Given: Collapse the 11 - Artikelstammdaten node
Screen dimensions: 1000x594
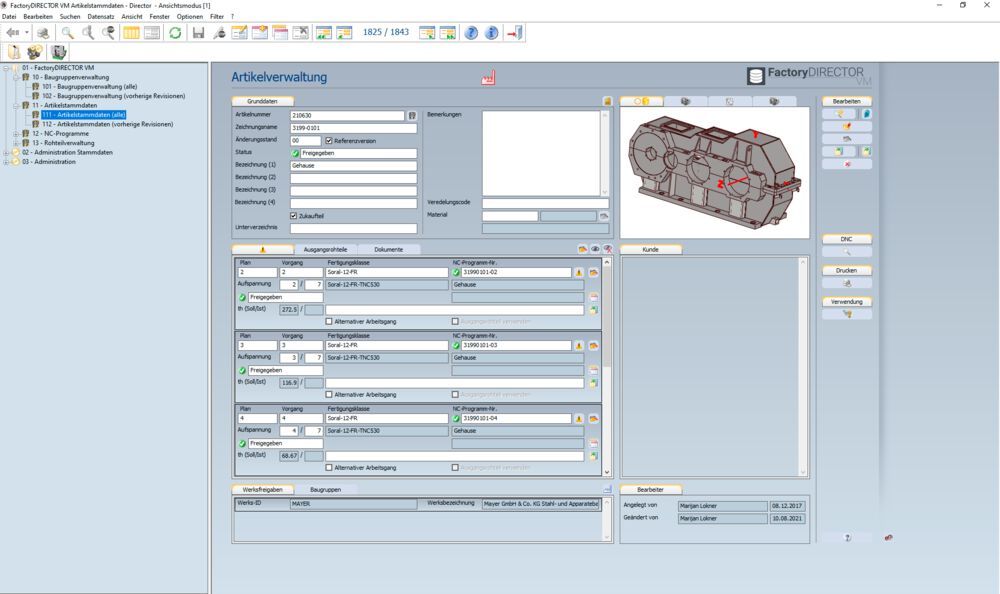Looking at the screenshot, I should click(x=16, y=105).
